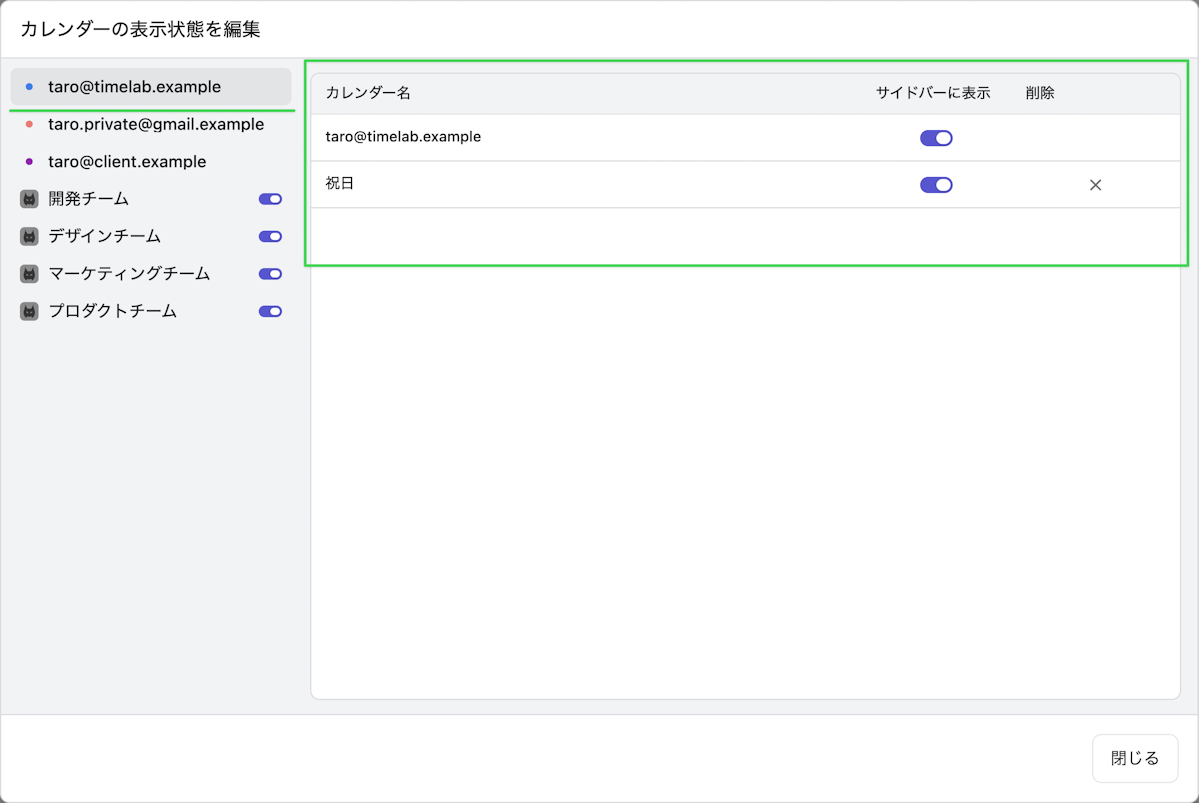Toggle デザインチーム visibility switch
Viewport: 1199px width, 803px height.
(x=270, y=236)
